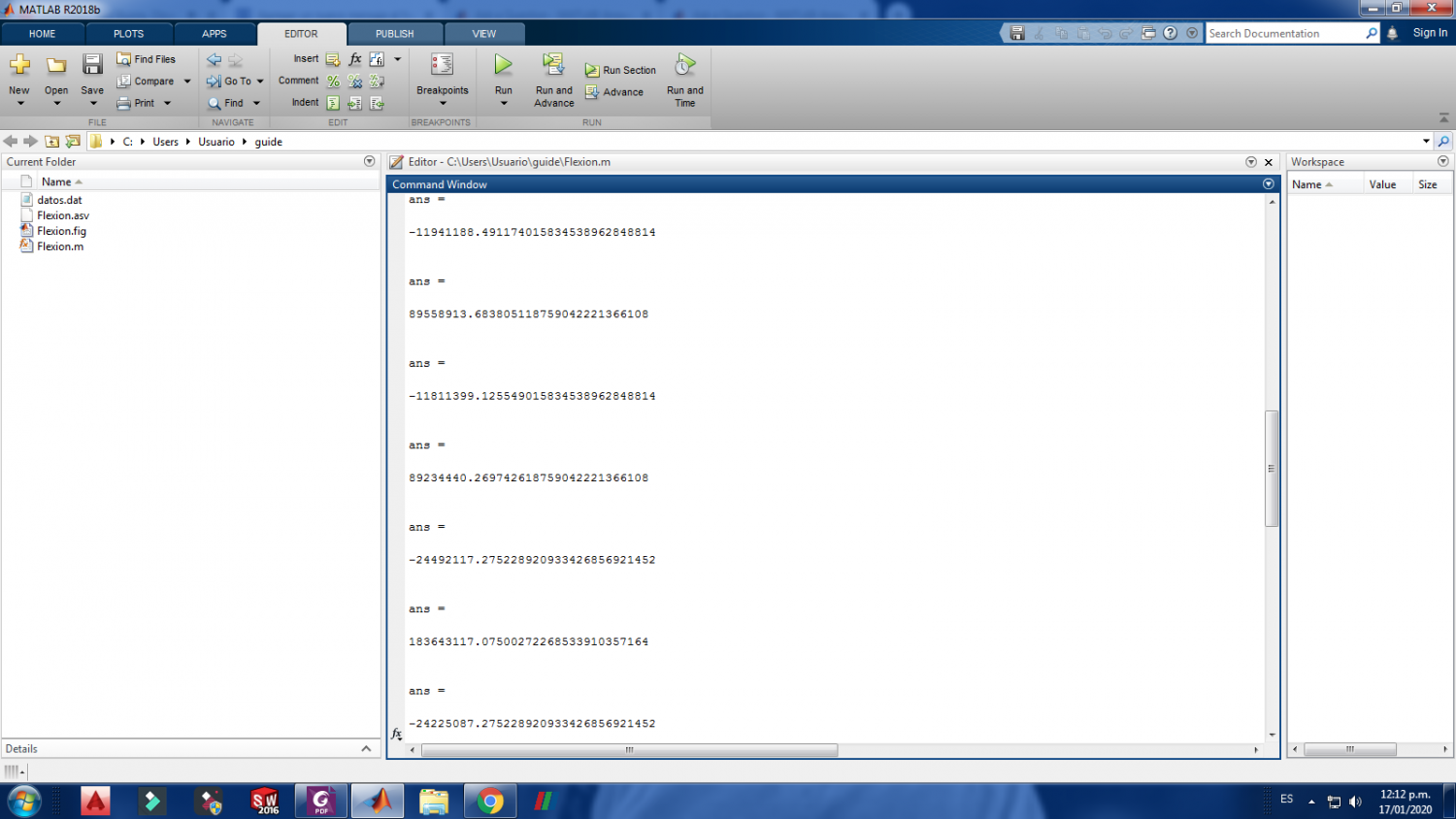Select Flexion.m in Current Folder

(60, 246)
